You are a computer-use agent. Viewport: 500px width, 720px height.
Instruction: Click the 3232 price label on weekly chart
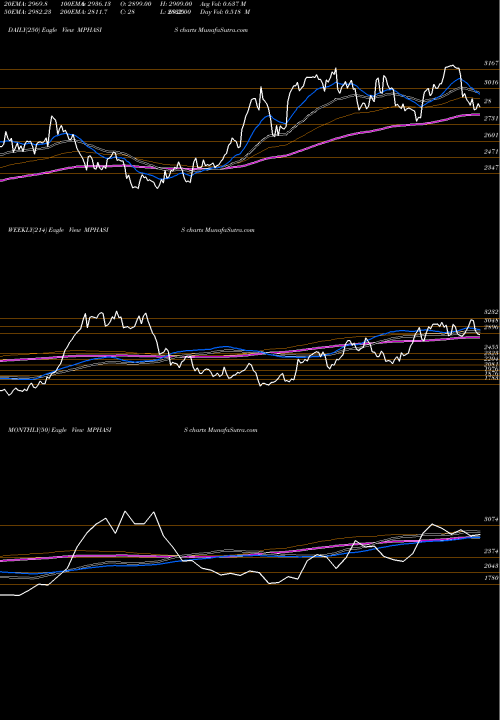(491, 312)
